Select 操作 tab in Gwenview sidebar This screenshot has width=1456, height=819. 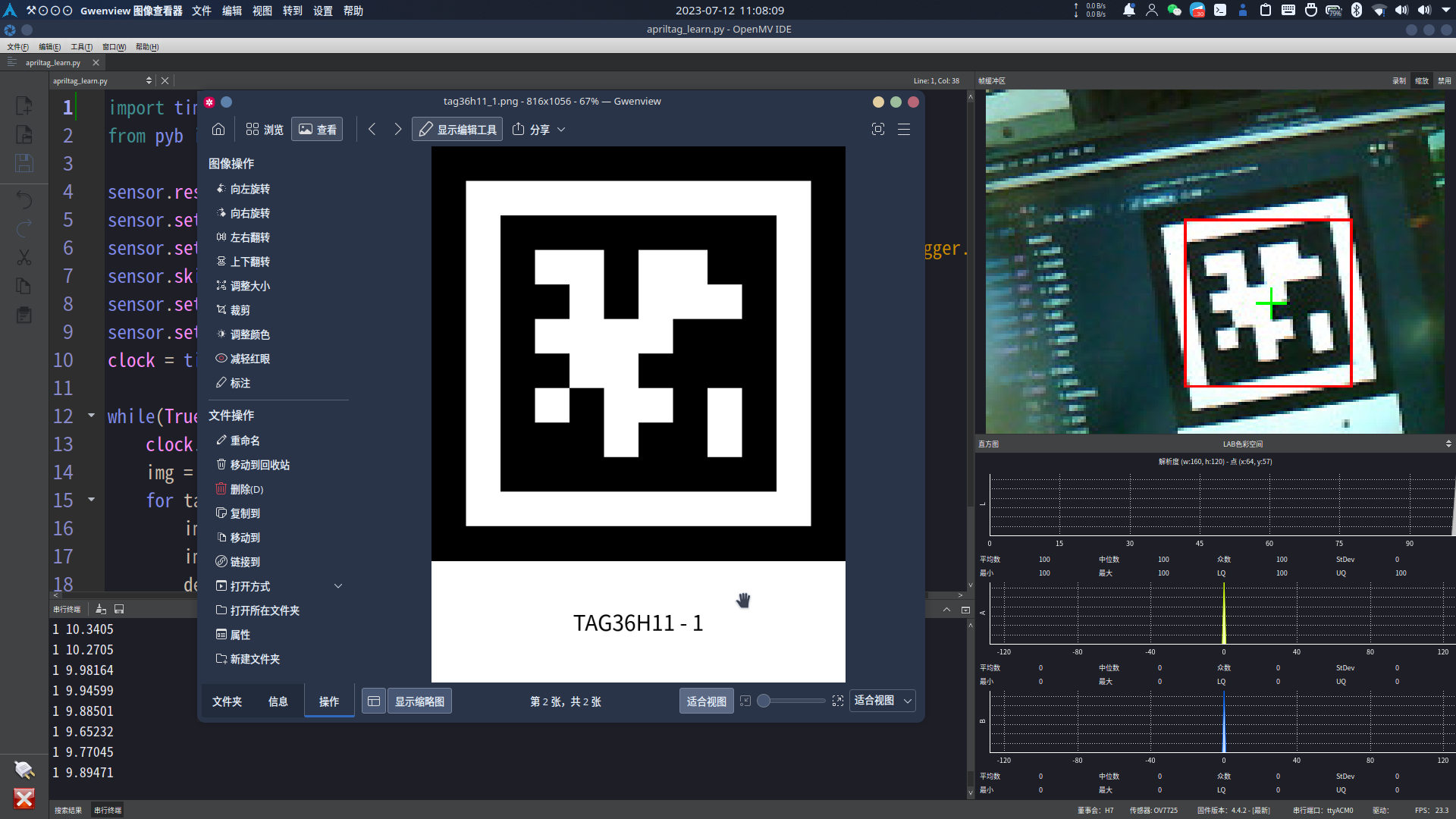[x=329, y=701]
